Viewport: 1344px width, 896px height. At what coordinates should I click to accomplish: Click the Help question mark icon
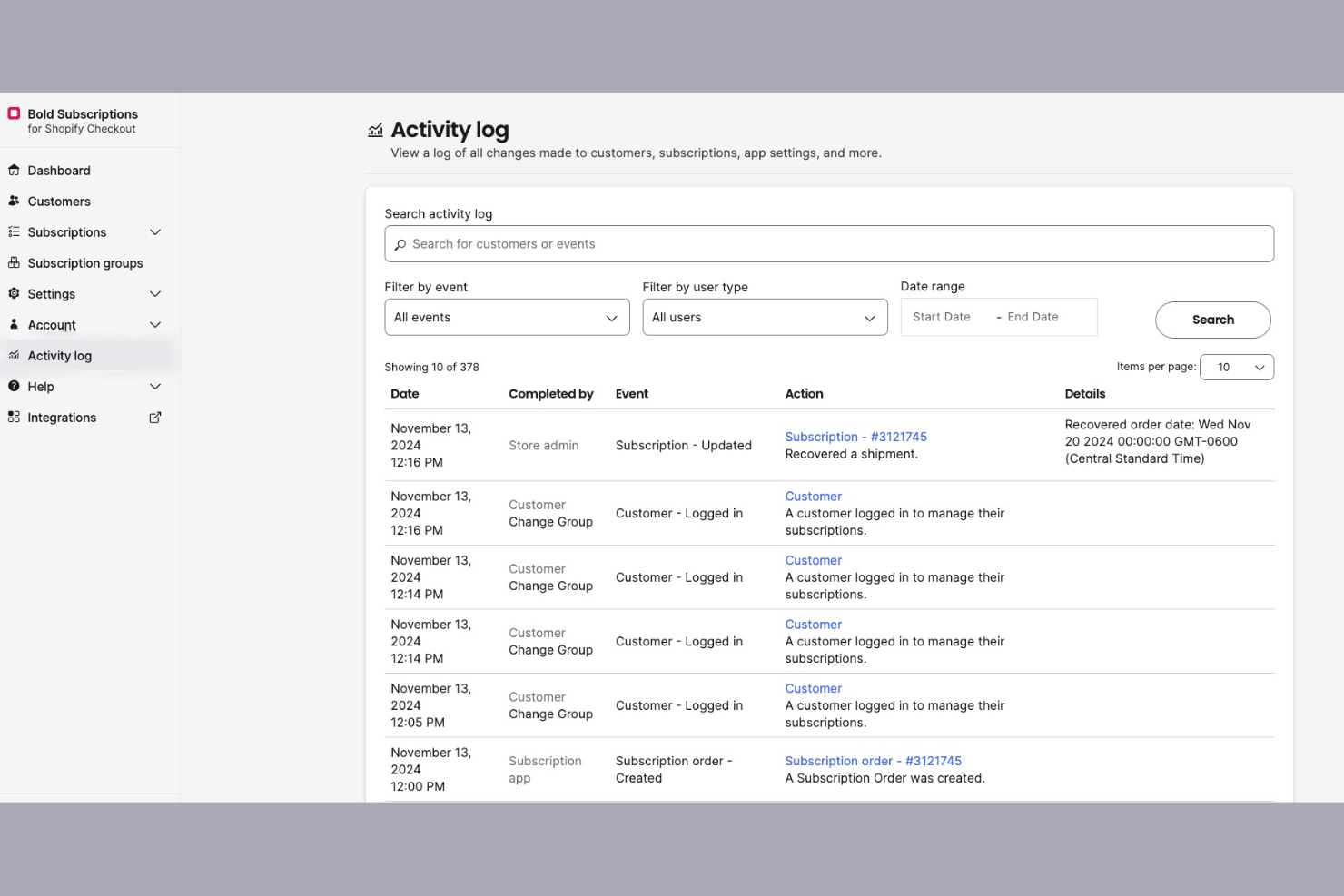(14, 386)
